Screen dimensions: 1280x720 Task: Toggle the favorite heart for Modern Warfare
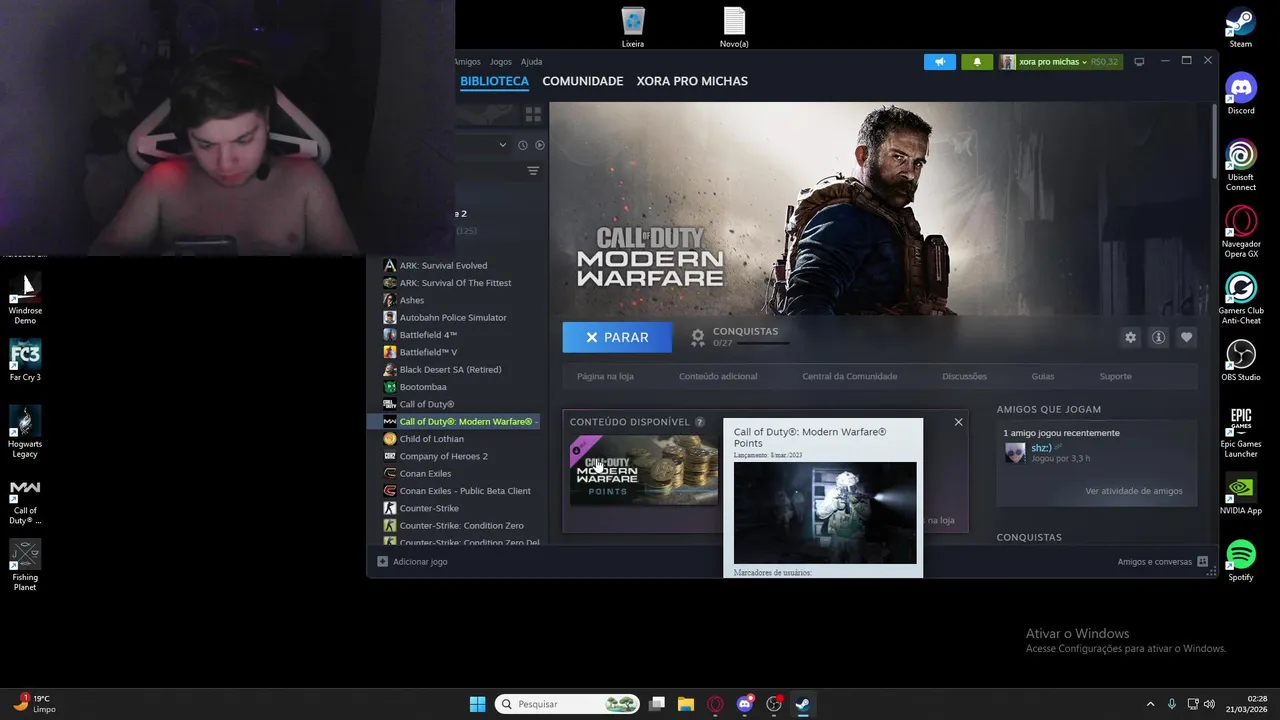(x=1186, y=338)
